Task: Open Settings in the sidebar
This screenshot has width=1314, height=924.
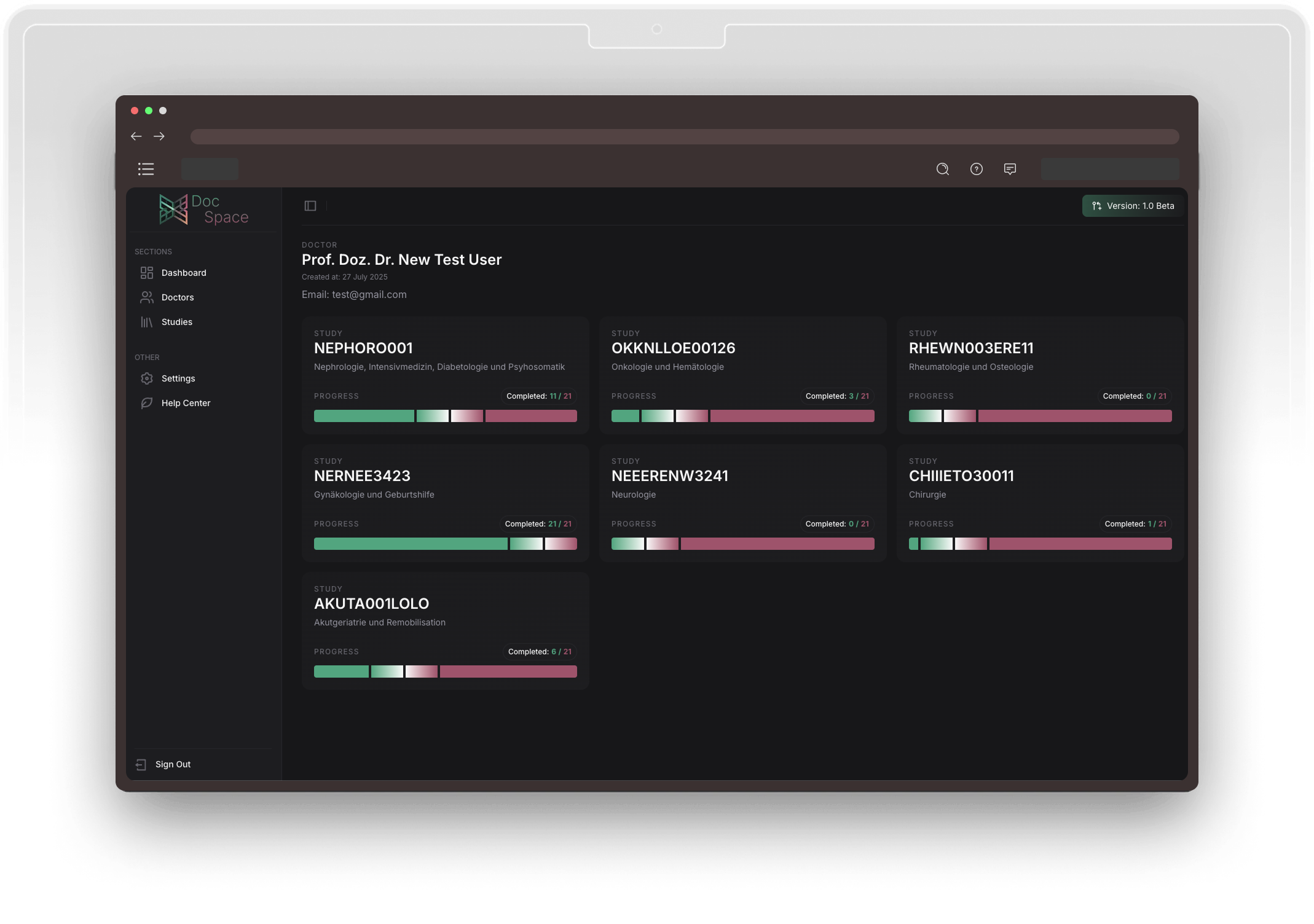Action: (178, 378)
